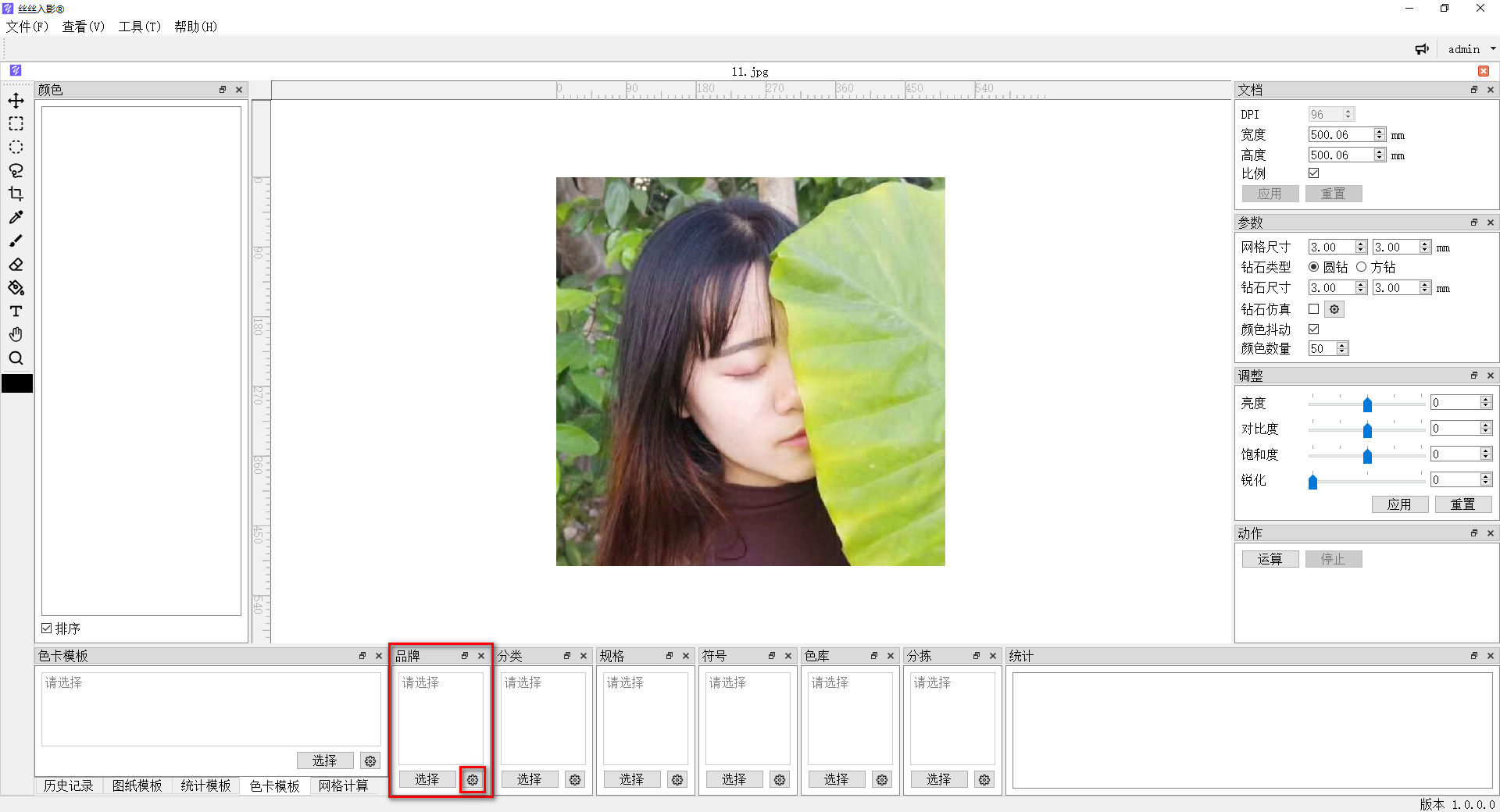
Task: Select the Move tool in toolbar
Action: pos(16,101)
